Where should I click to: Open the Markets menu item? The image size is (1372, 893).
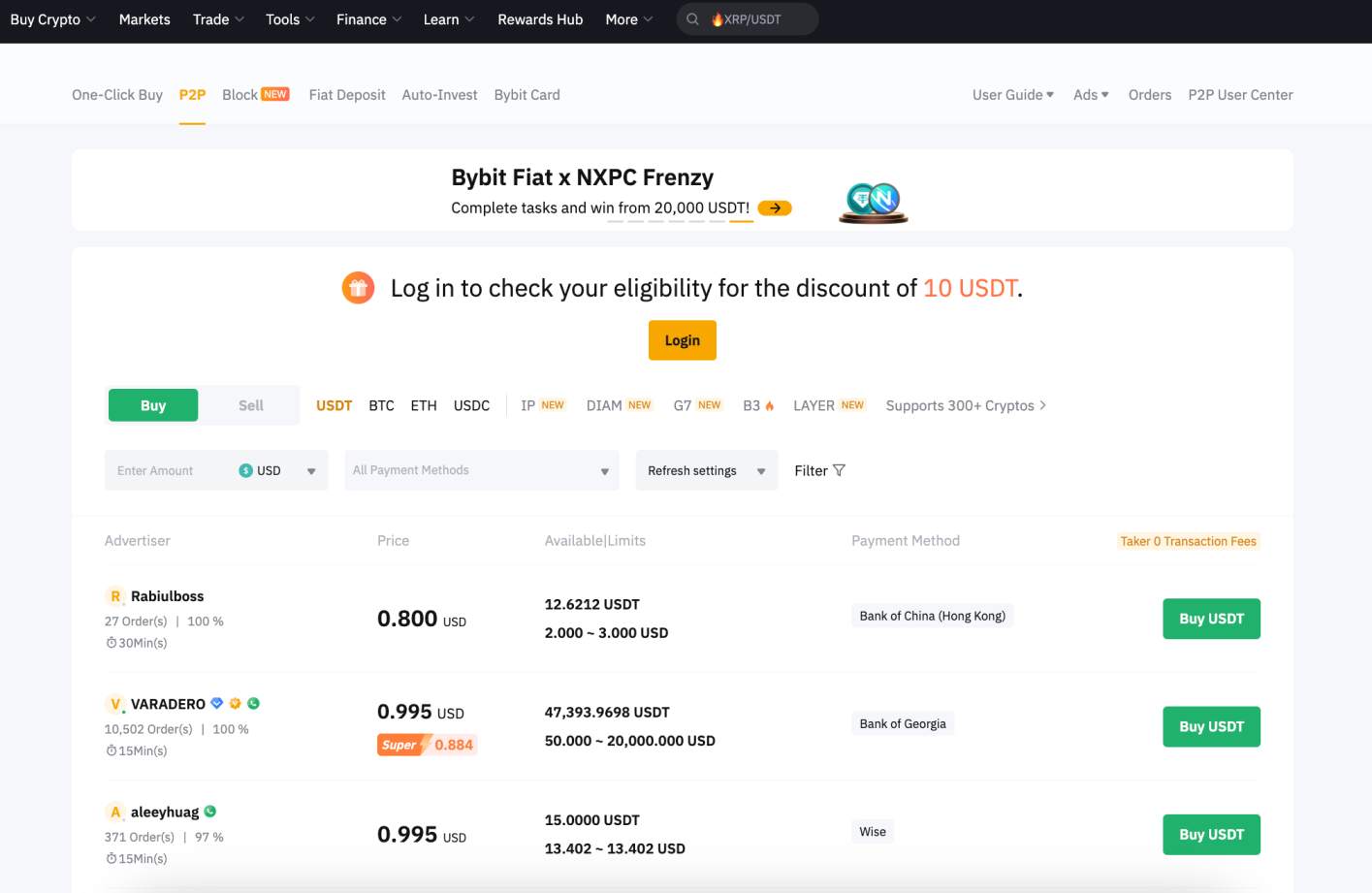pyautogui.click(x=144, y=19)
